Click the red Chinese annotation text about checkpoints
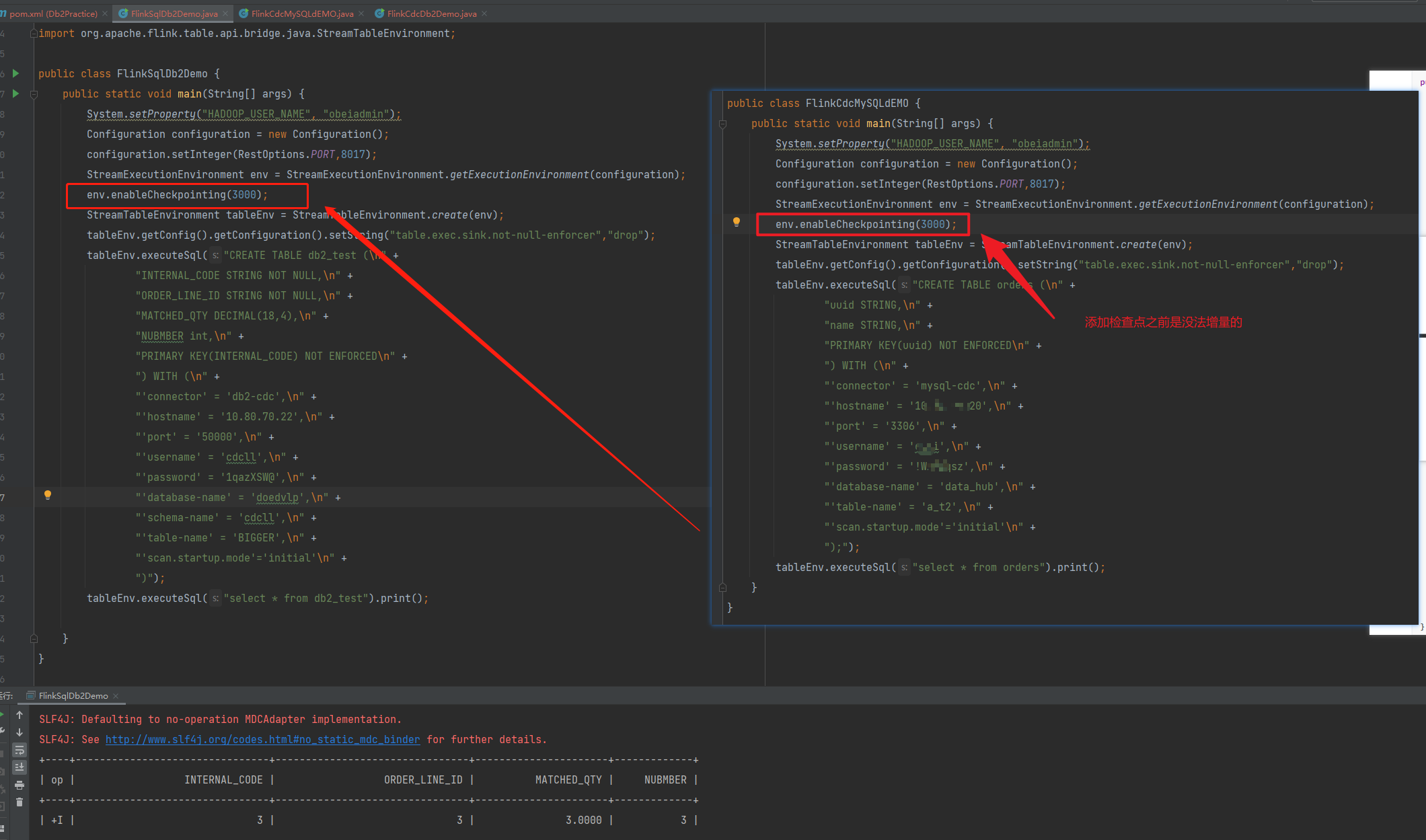 (1163, 322)
